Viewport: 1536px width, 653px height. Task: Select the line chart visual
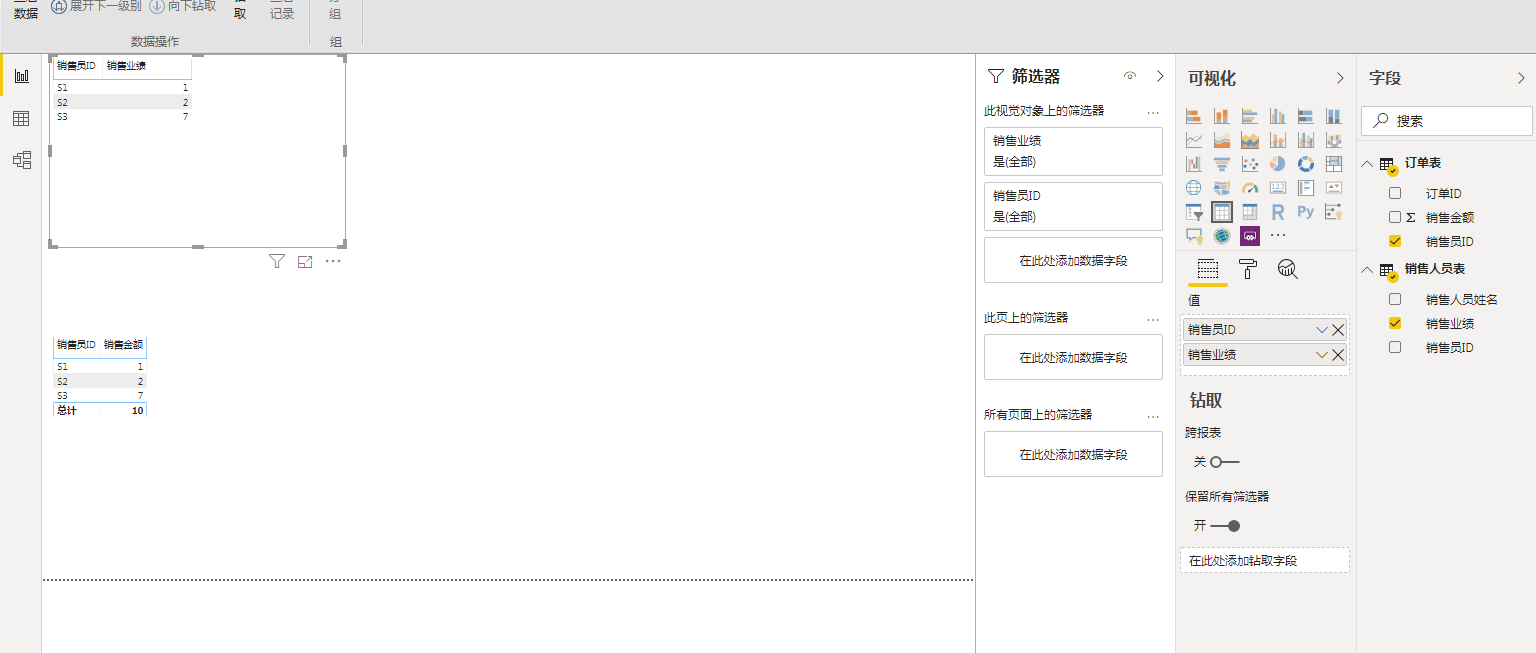coord(1193,140)
